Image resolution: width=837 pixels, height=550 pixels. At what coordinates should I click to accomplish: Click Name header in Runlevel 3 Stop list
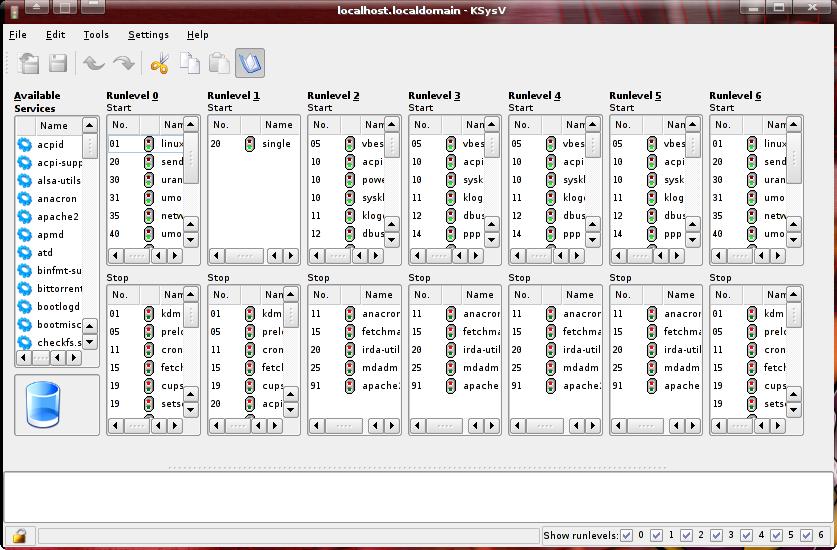479,295
